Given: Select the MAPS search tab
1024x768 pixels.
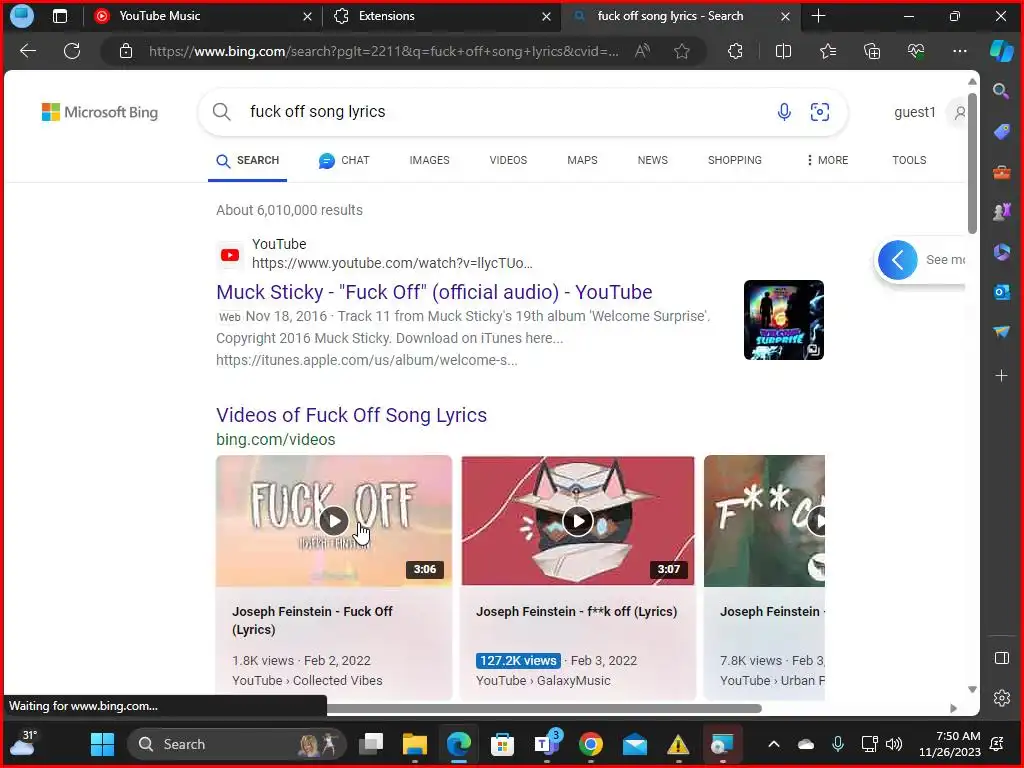Looking at the screenshot, I should tap(582, 160).
